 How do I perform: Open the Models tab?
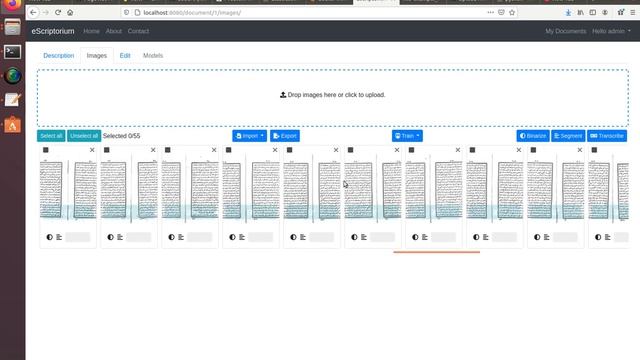153,56
